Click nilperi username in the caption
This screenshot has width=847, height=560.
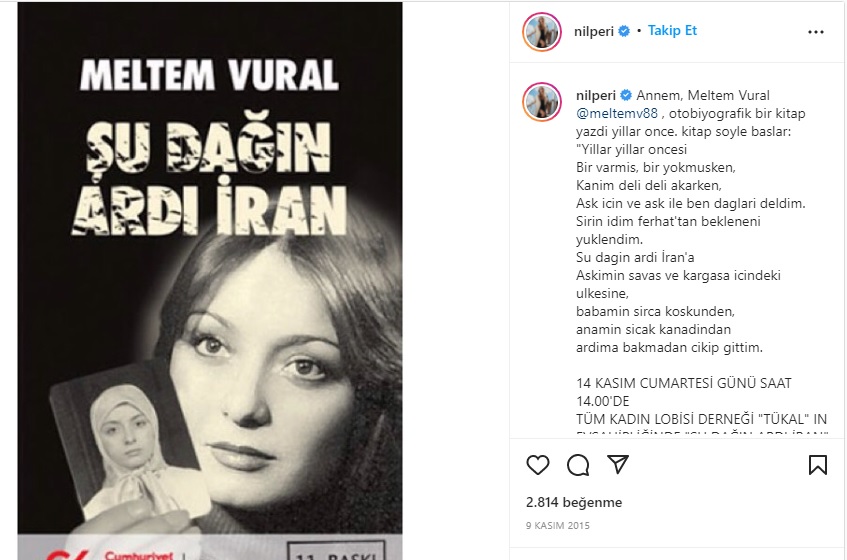(596, 96)
